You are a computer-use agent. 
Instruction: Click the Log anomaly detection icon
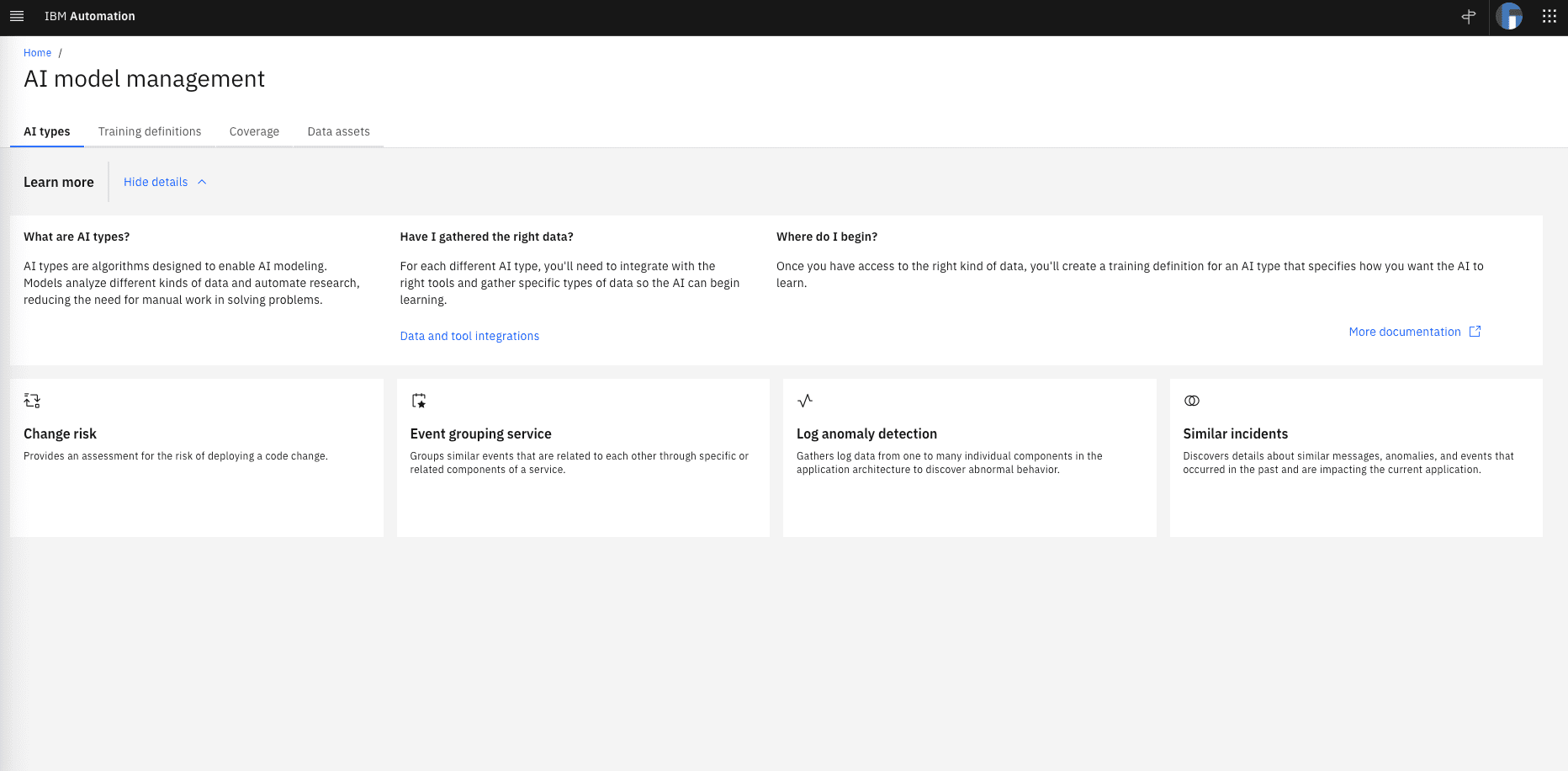[805, 401]
